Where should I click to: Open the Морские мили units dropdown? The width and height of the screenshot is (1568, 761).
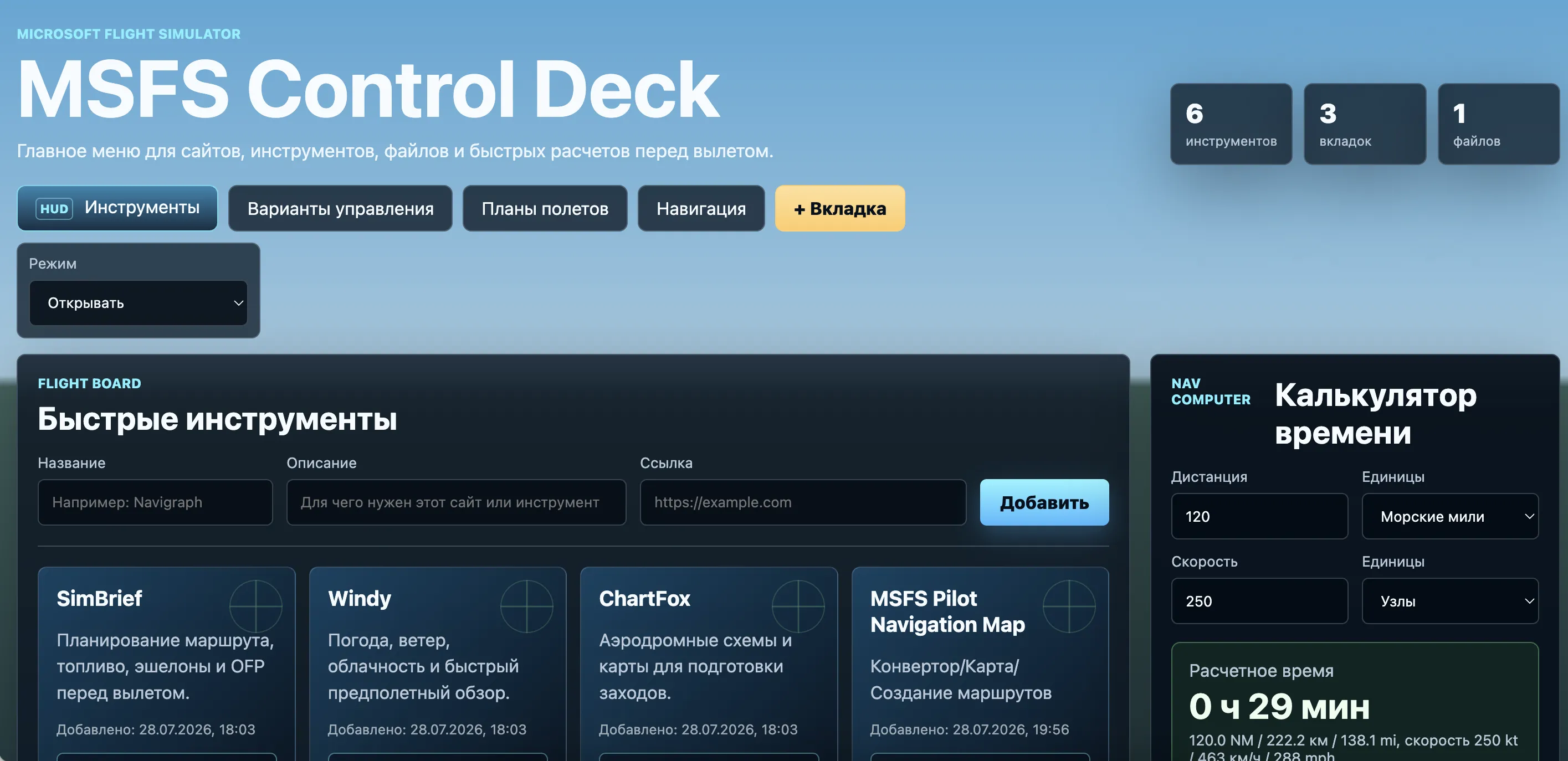click(x=1450, y=516)
